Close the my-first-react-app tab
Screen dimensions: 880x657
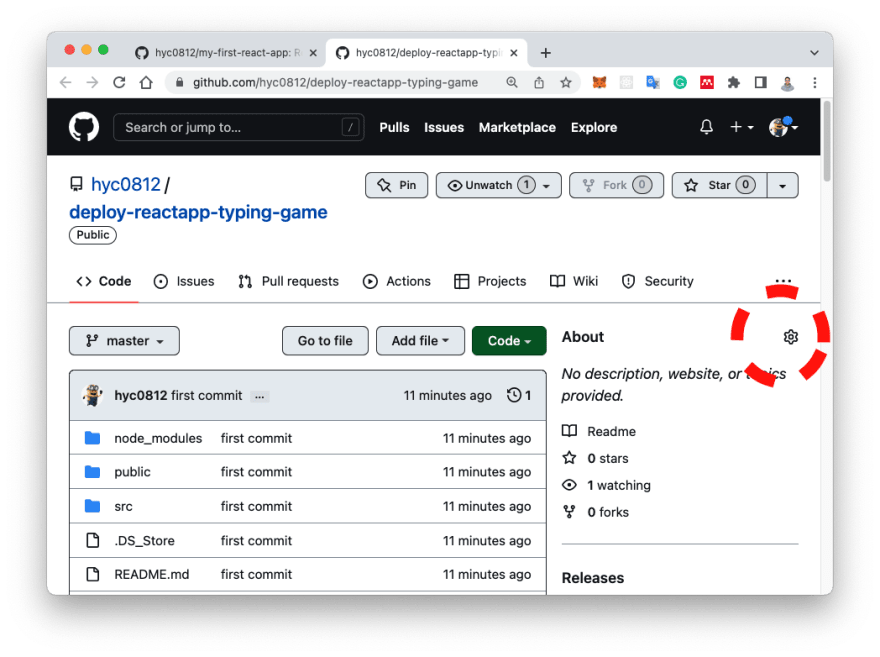(313, 53)
